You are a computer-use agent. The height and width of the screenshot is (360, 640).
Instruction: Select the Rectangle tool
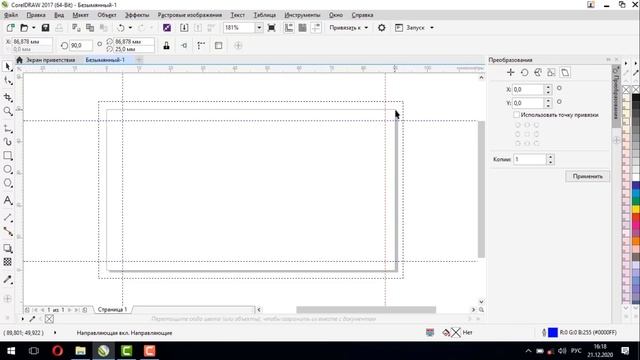point(8,156)
